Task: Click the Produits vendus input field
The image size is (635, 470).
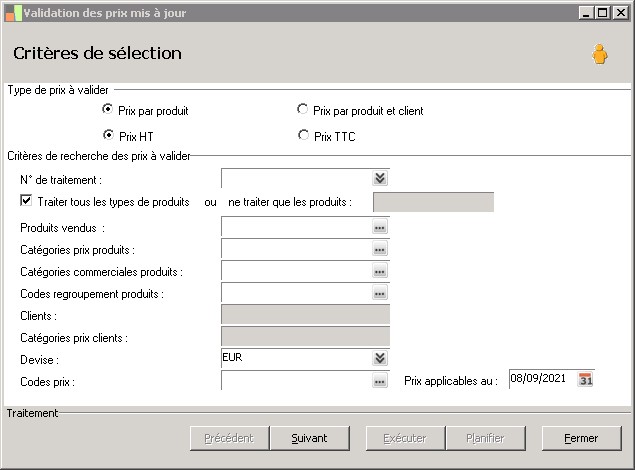Action: point(296,228)
